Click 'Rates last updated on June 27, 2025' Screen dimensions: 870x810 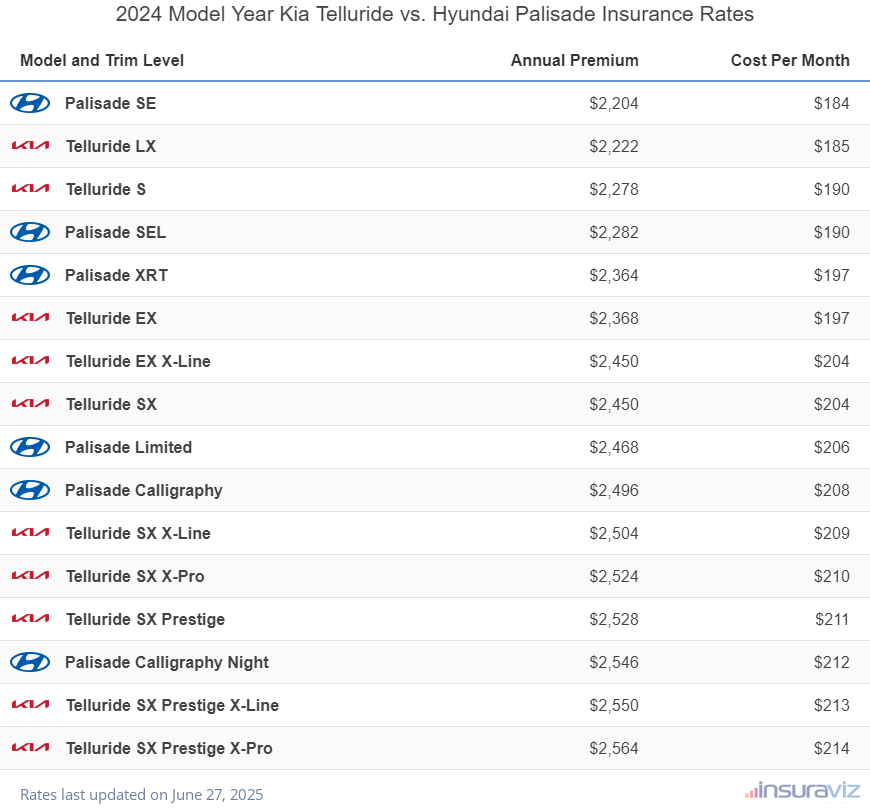(141, 794)
